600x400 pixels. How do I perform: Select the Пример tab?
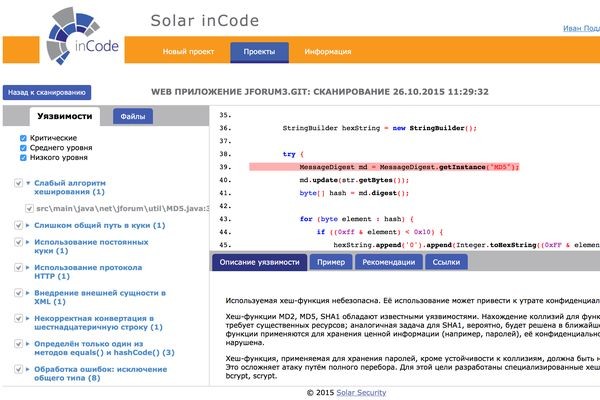pyautogui.click(x=331, y=262)
